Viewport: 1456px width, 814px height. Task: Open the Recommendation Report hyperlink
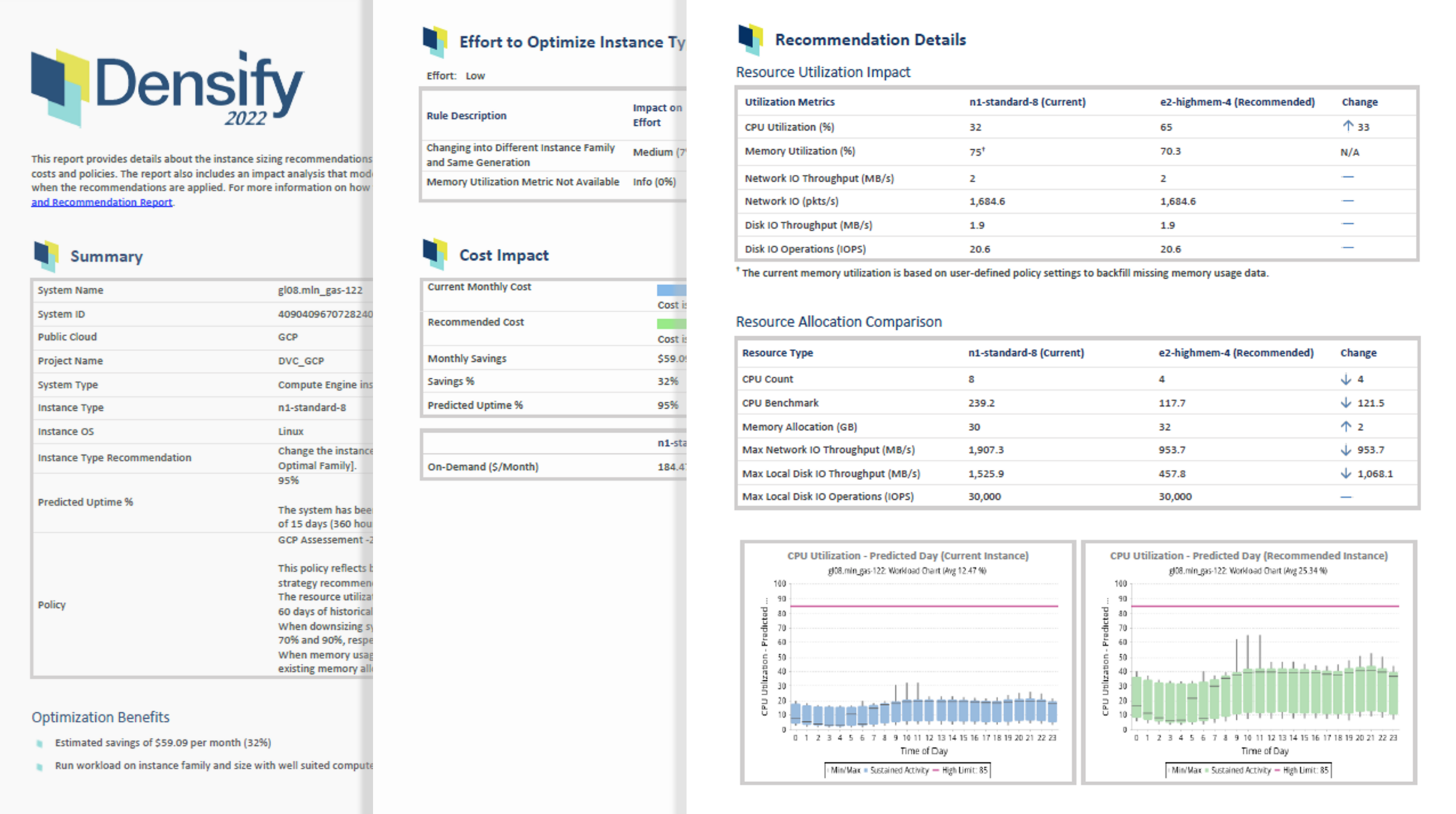coord(101,202)
